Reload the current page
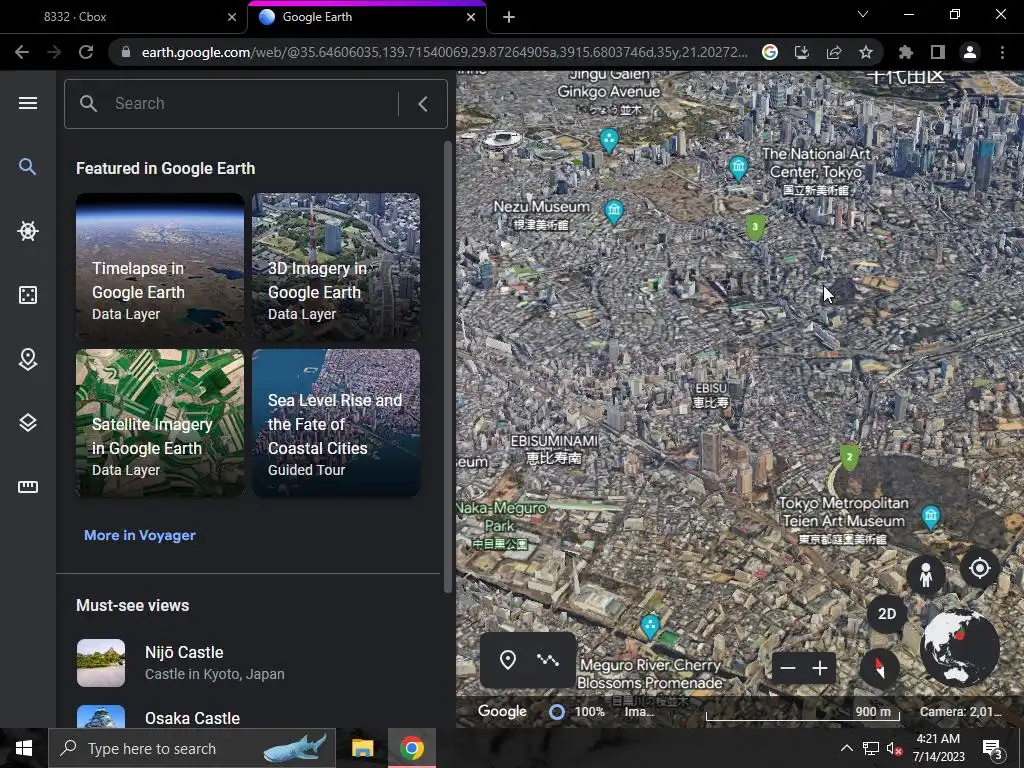This screenshot has width=1024, height=768. pyautogui.click(x=86, y=52)
